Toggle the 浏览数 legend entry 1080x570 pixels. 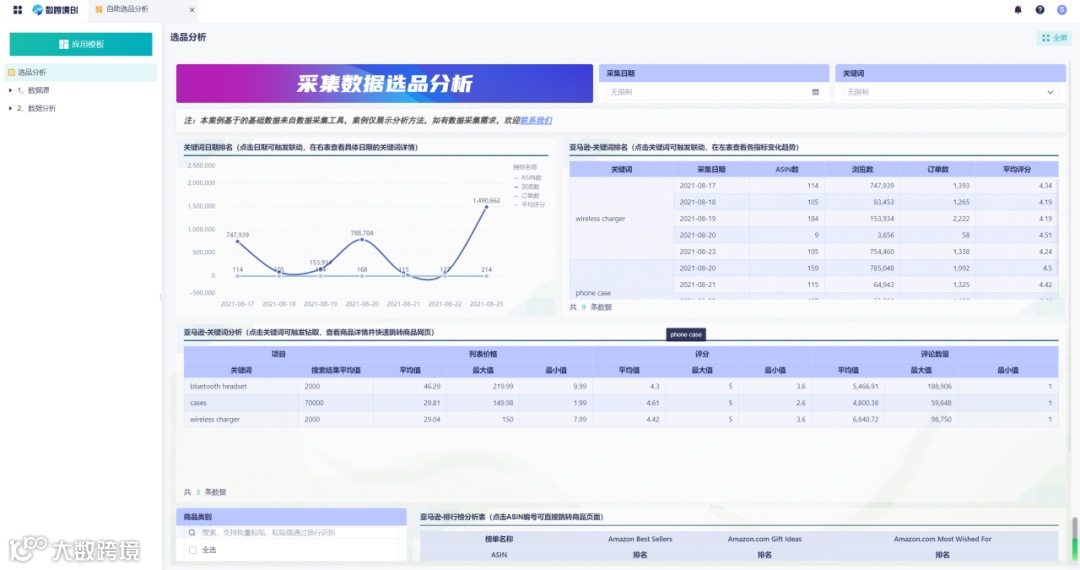[x=527, y=187]
